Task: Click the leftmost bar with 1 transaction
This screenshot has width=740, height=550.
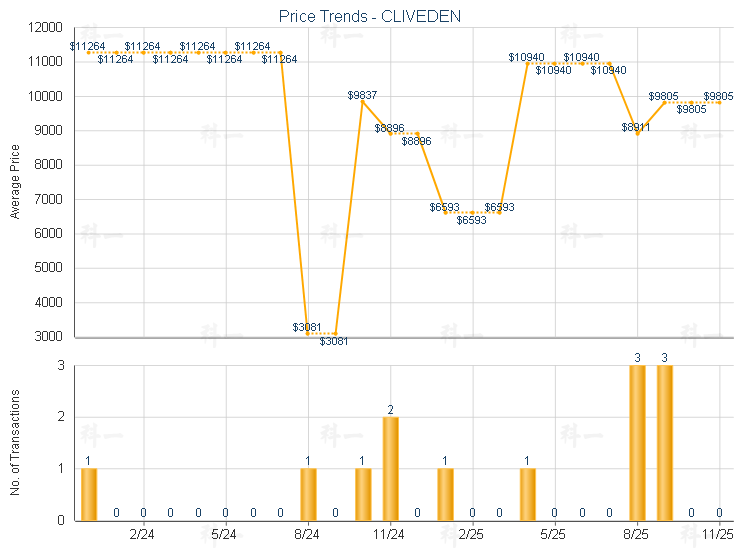Action: (89, 494)
